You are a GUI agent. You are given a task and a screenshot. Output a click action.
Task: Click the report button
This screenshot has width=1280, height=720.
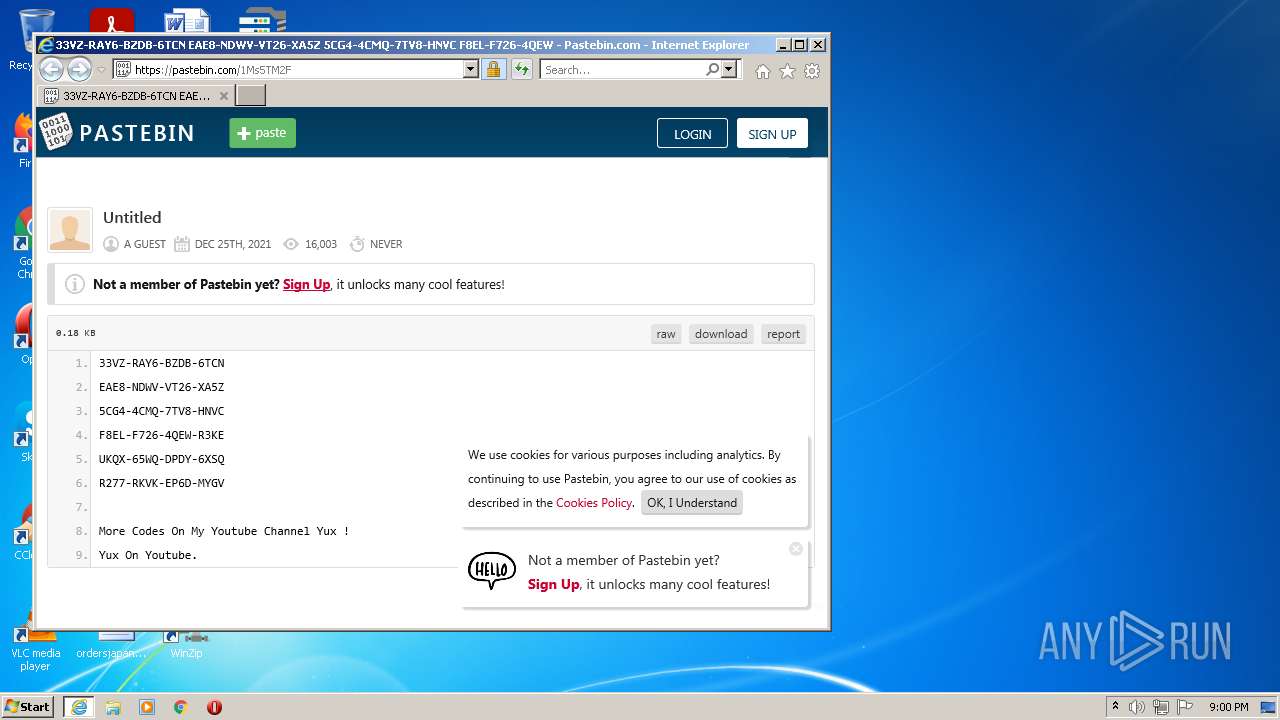coord(783,334)
